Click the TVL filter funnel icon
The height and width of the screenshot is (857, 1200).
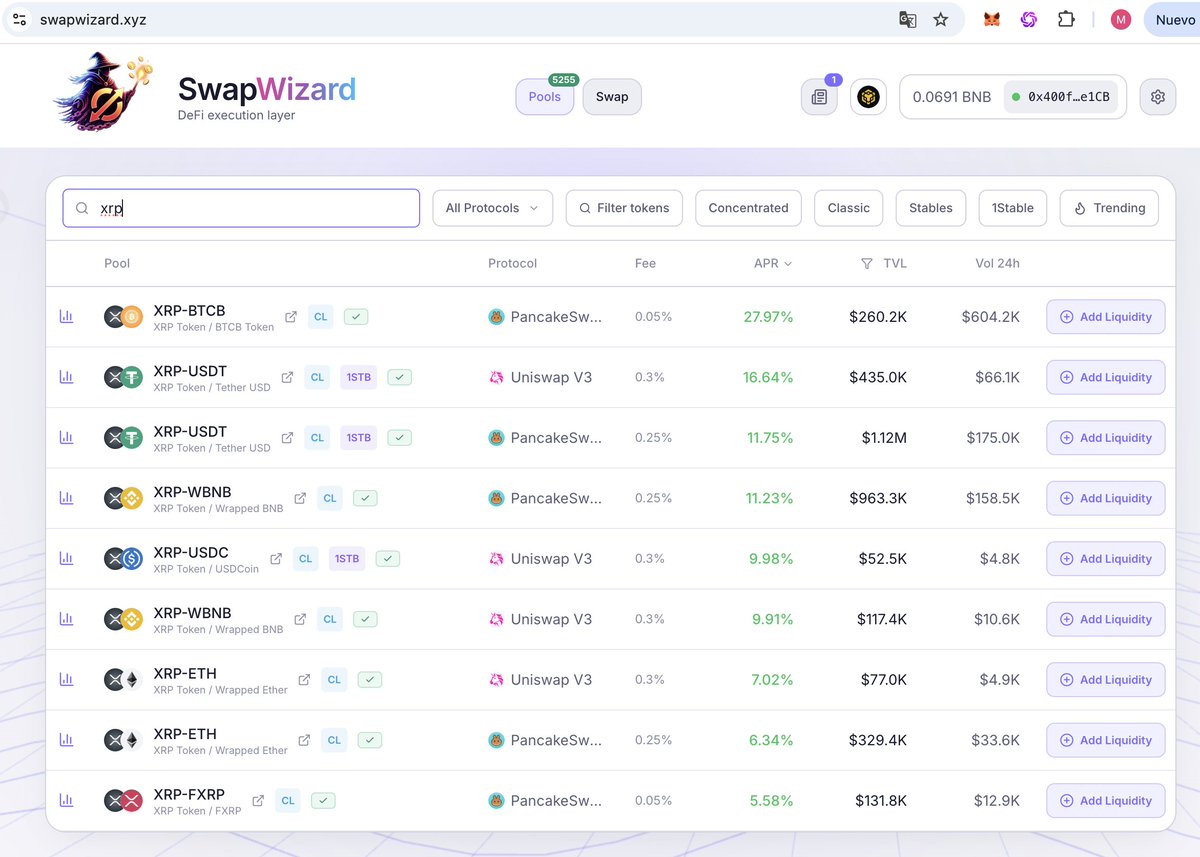867,264
